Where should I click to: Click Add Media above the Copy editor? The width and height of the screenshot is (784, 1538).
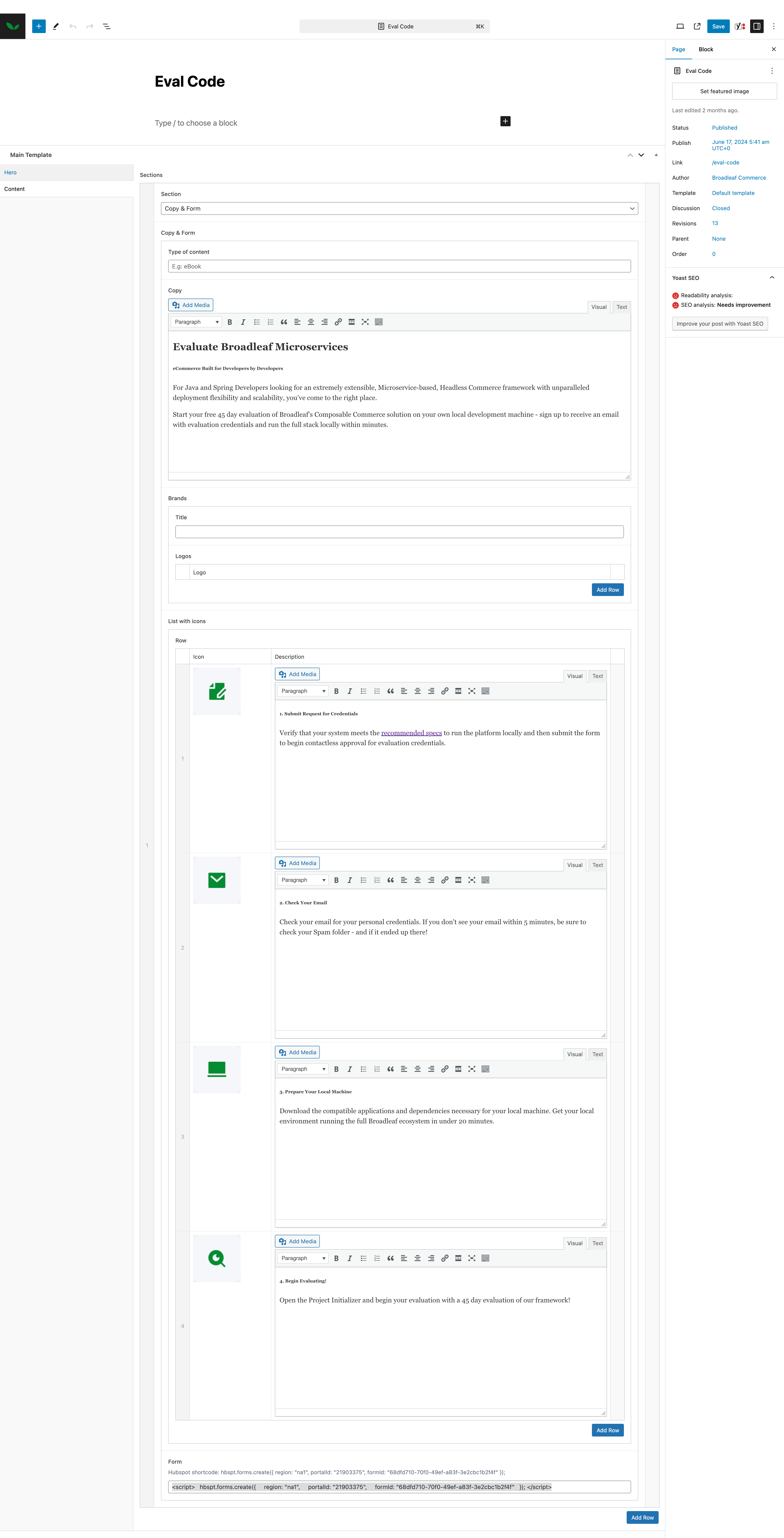191,305
